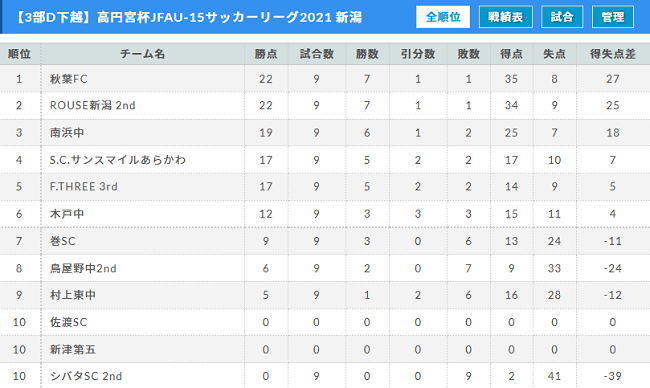Click the 順位 column header
The height and width of the screenshot is (388, 650).
(19, 54)
